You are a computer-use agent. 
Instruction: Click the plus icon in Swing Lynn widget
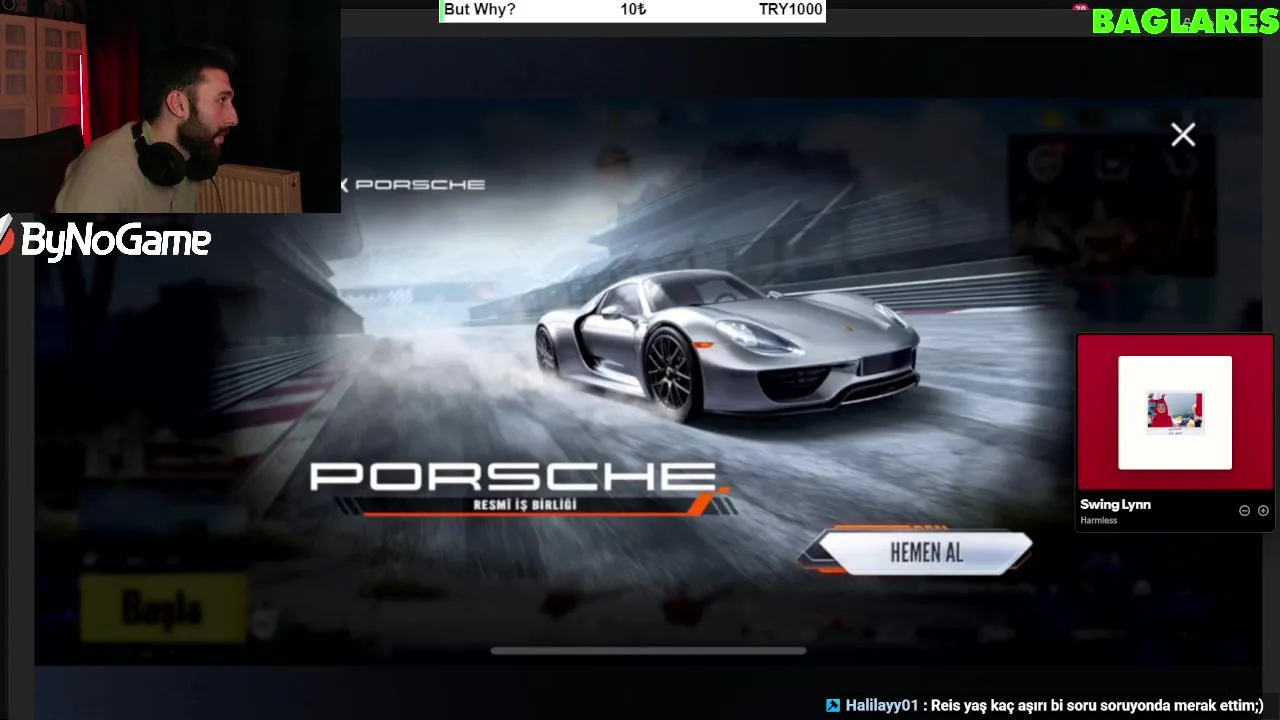pyautogui.click(x=1263, y=511)
